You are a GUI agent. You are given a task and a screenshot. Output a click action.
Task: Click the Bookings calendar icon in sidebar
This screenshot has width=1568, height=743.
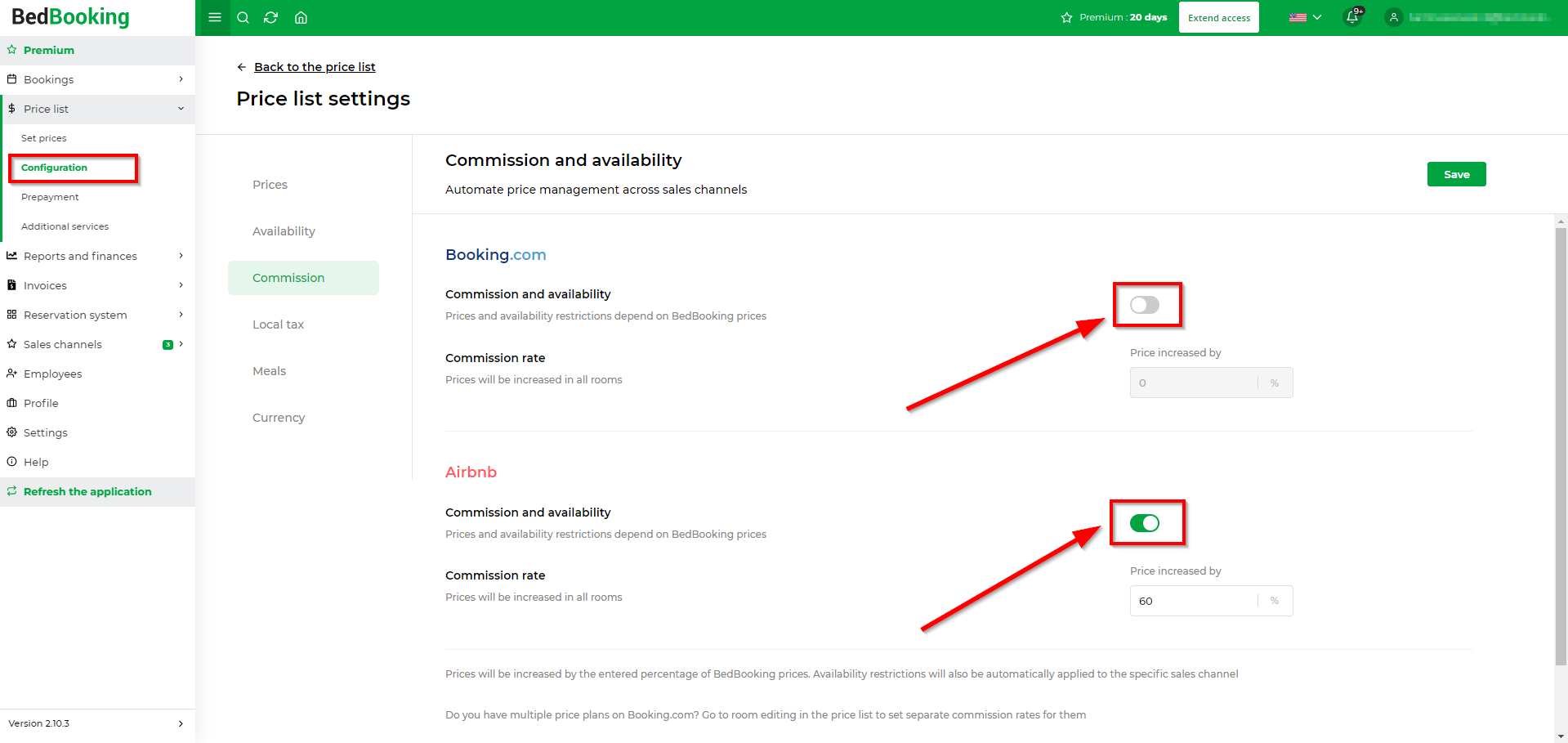click(11, 79)
